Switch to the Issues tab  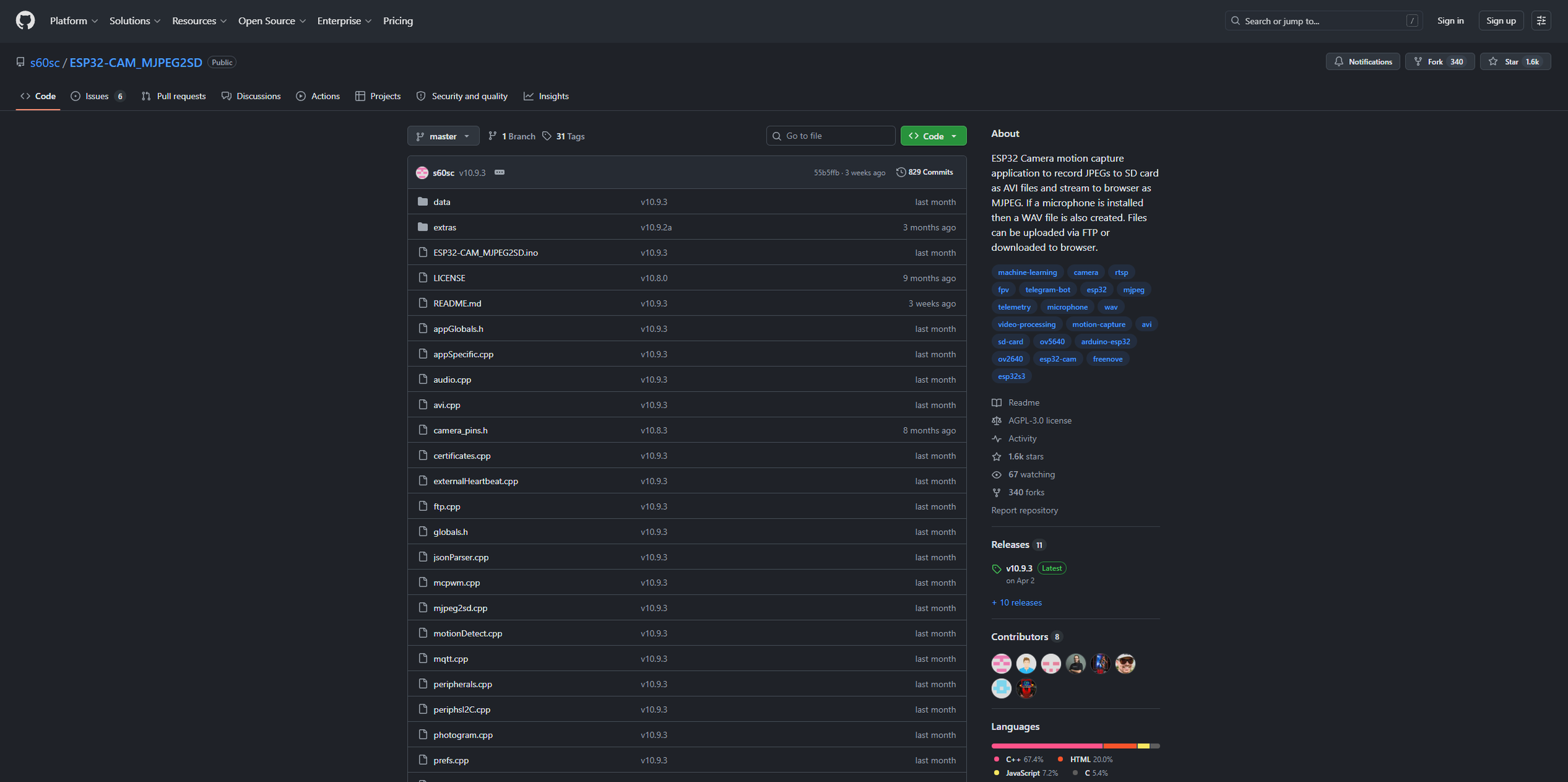98,96
